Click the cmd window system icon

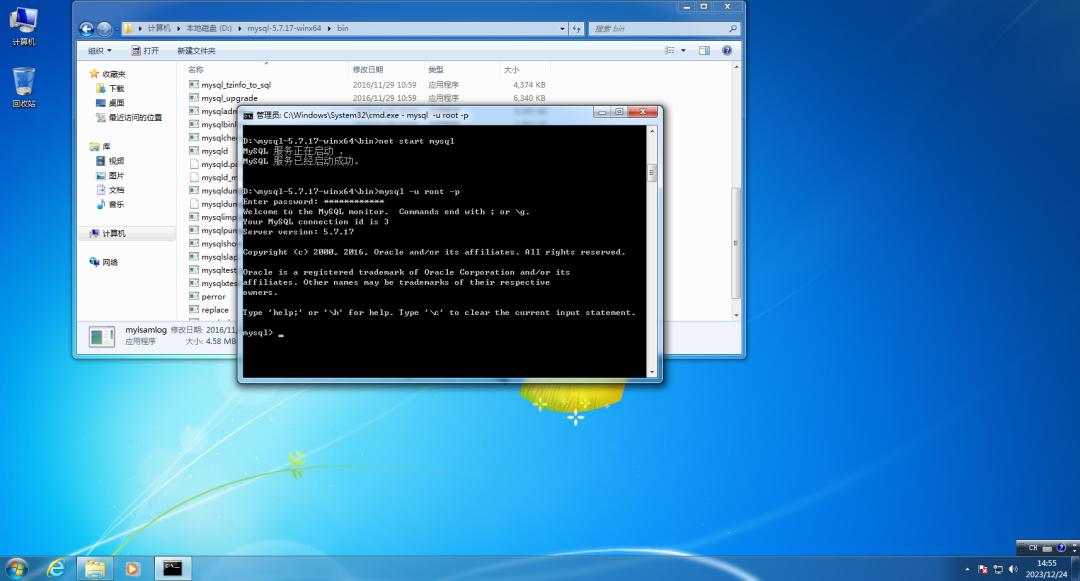(x=248, y=116)
